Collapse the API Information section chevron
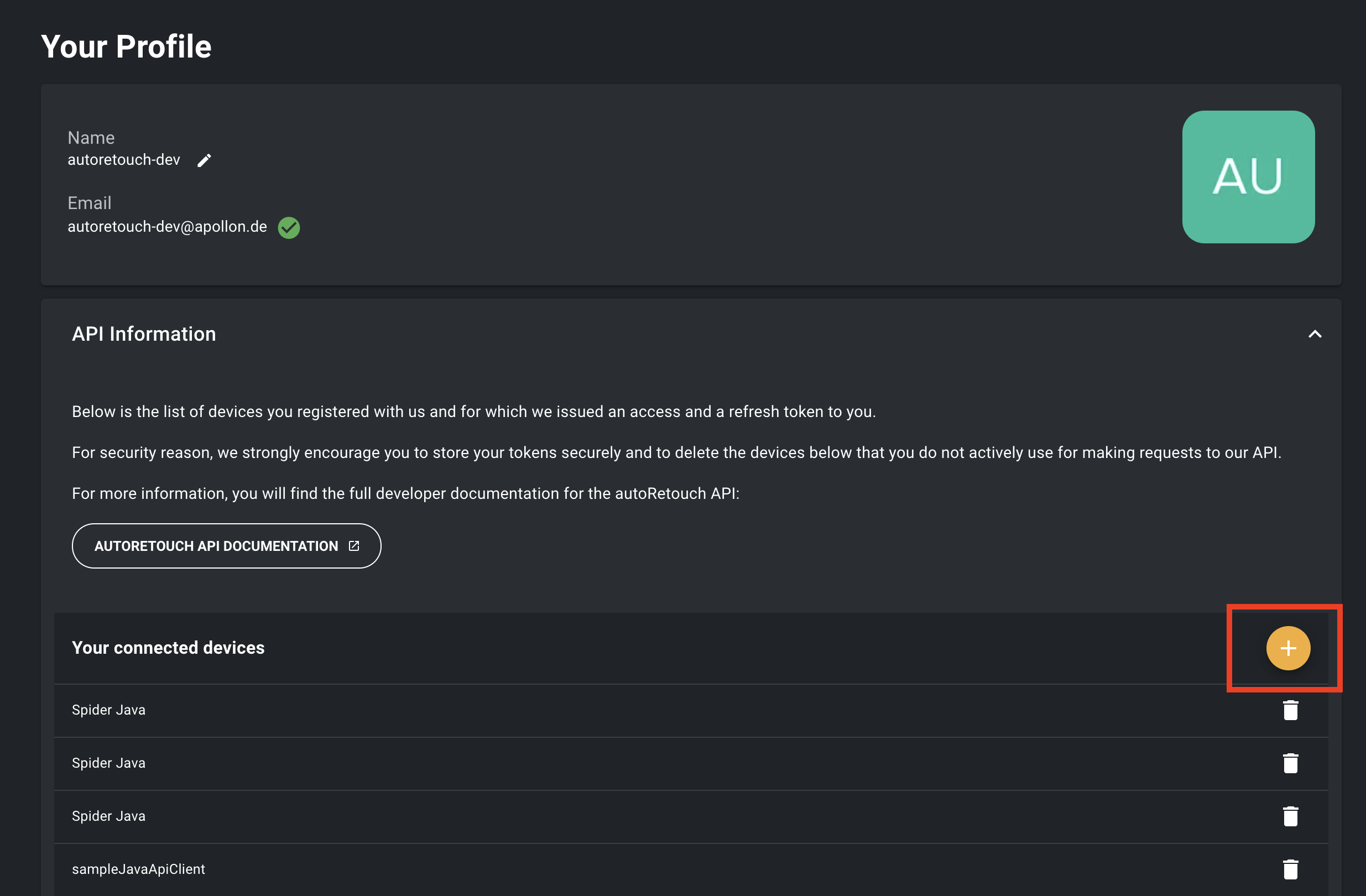 (x=1315, y=334)
